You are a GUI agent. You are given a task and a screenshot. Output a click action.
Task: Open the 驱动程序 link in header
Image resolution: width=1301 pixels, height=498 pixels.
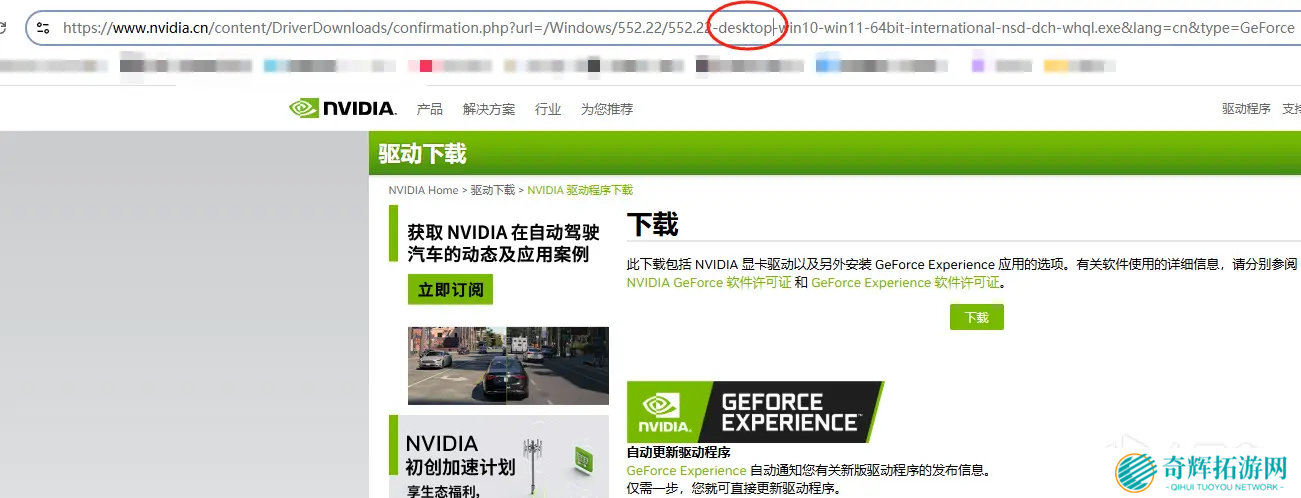[x=1246, y=109]
